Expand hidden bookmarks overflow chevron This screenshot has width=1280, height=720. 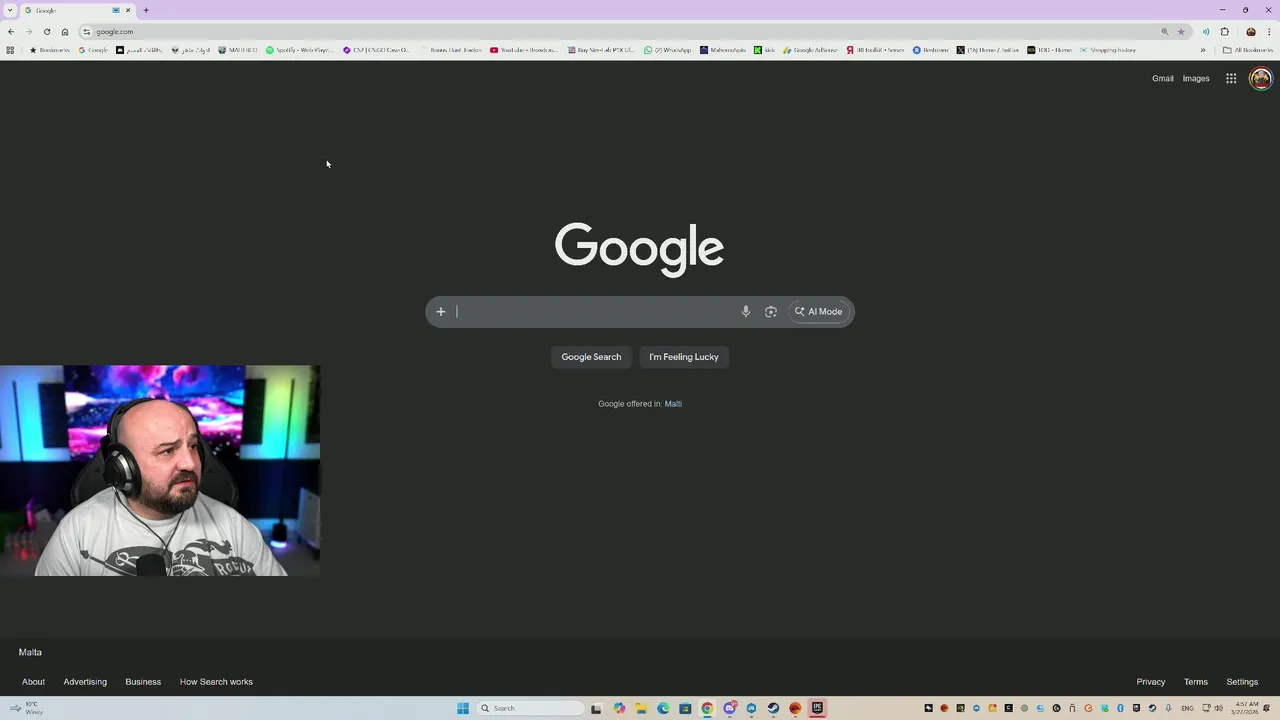point(1203,50)
